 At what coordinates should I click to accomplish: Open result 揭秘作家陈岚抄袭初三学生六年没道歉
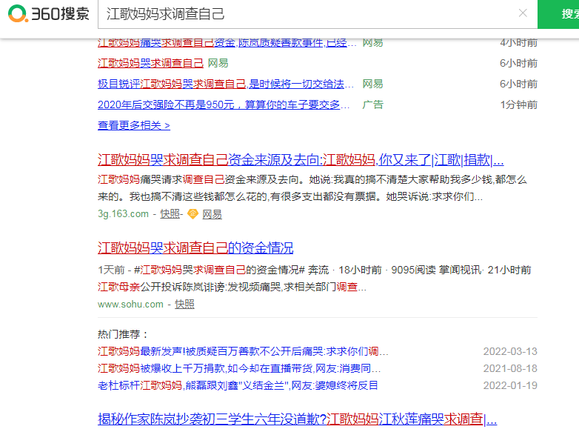[297, 419]
